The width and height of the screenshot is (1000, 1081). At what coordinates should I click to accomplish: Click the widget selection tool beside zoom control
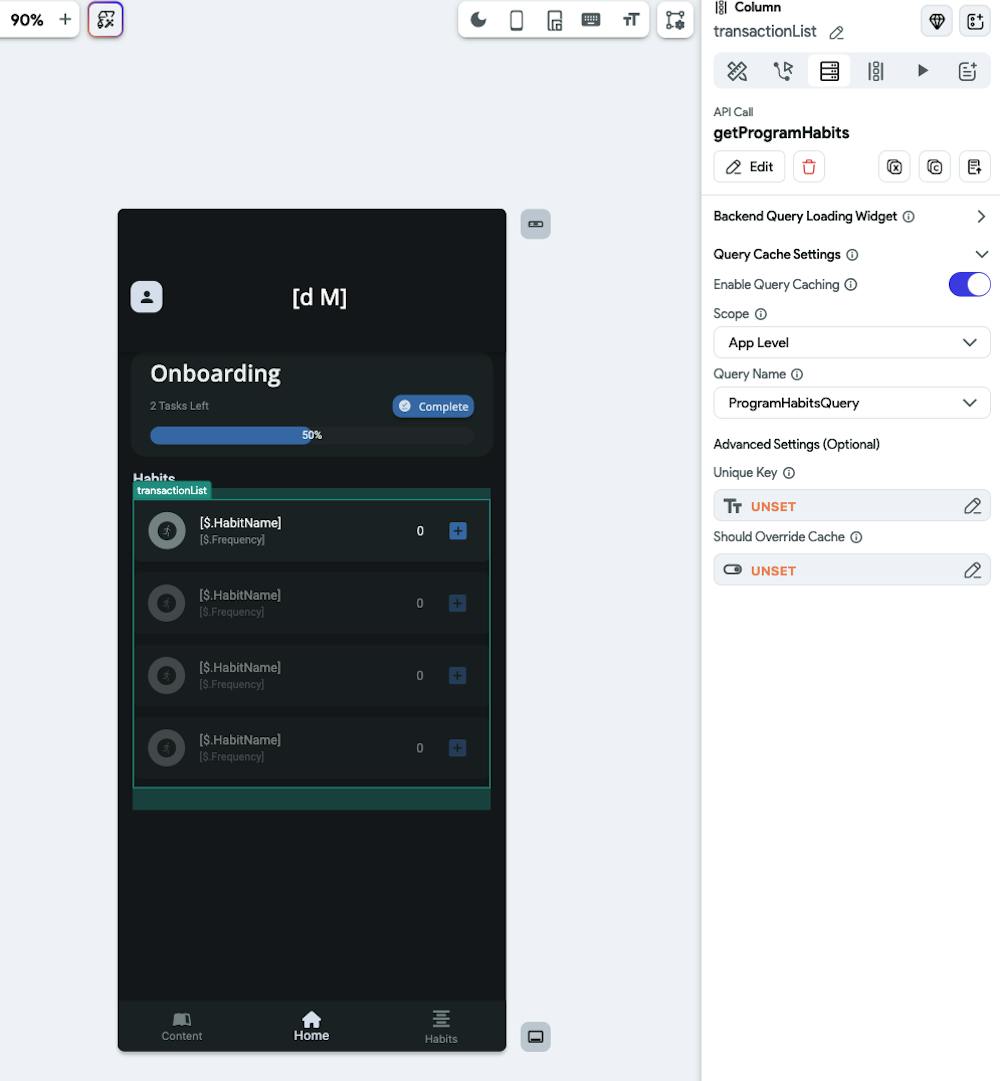pos(105,19)
